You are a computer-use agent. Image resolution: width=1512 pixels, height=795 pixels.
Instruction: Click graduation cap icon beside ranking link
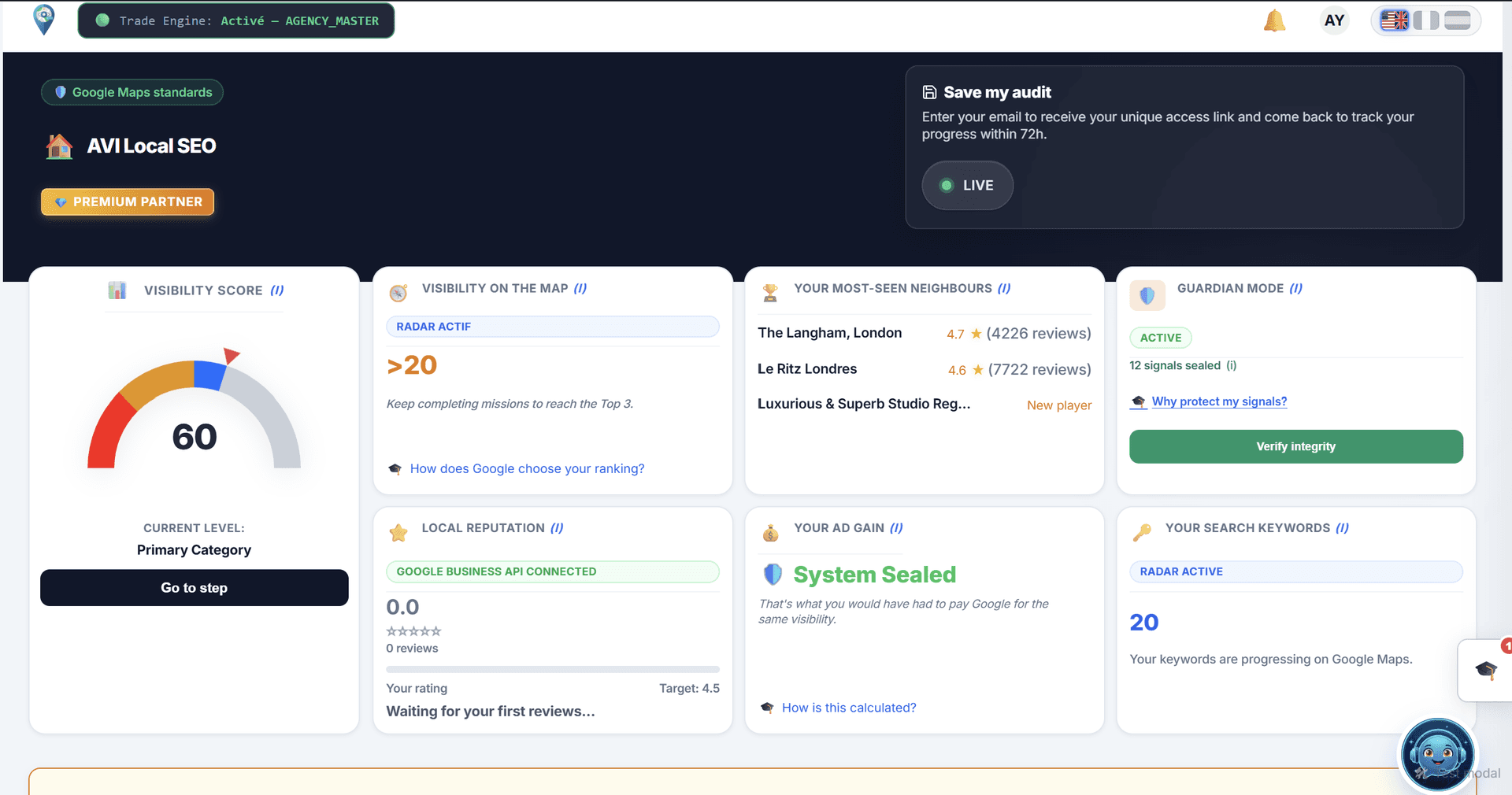coord(395,469)
